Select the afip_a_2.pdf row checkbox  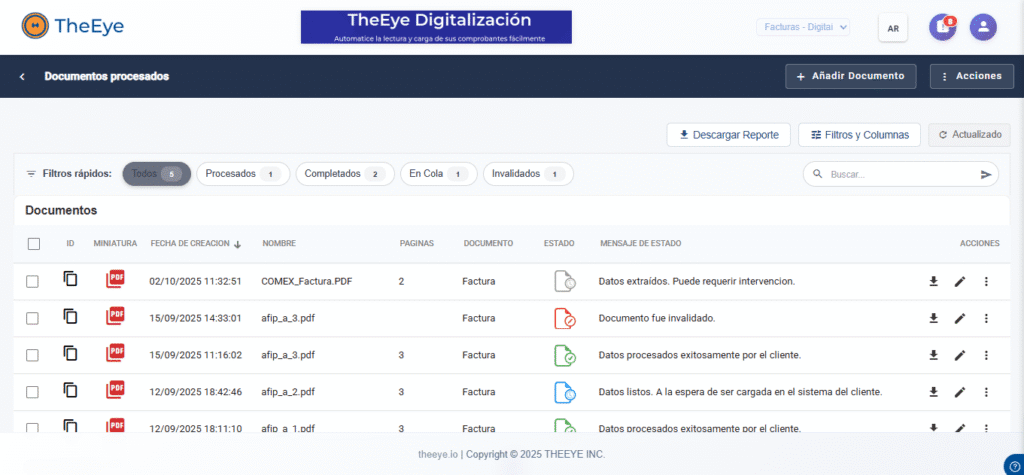pos(32,392)
